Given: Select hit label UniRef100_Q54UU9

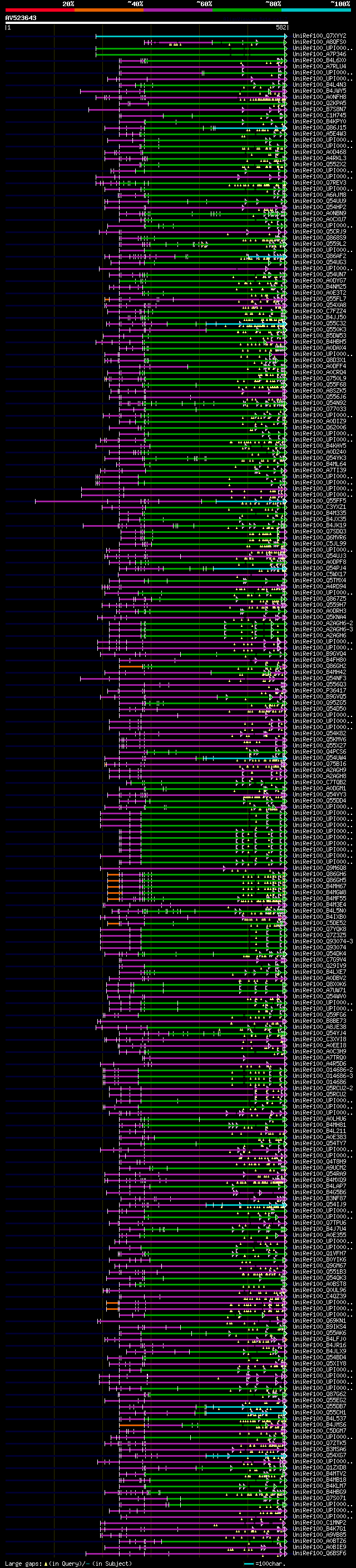Looking at the screenshot, I should (319, 201).
